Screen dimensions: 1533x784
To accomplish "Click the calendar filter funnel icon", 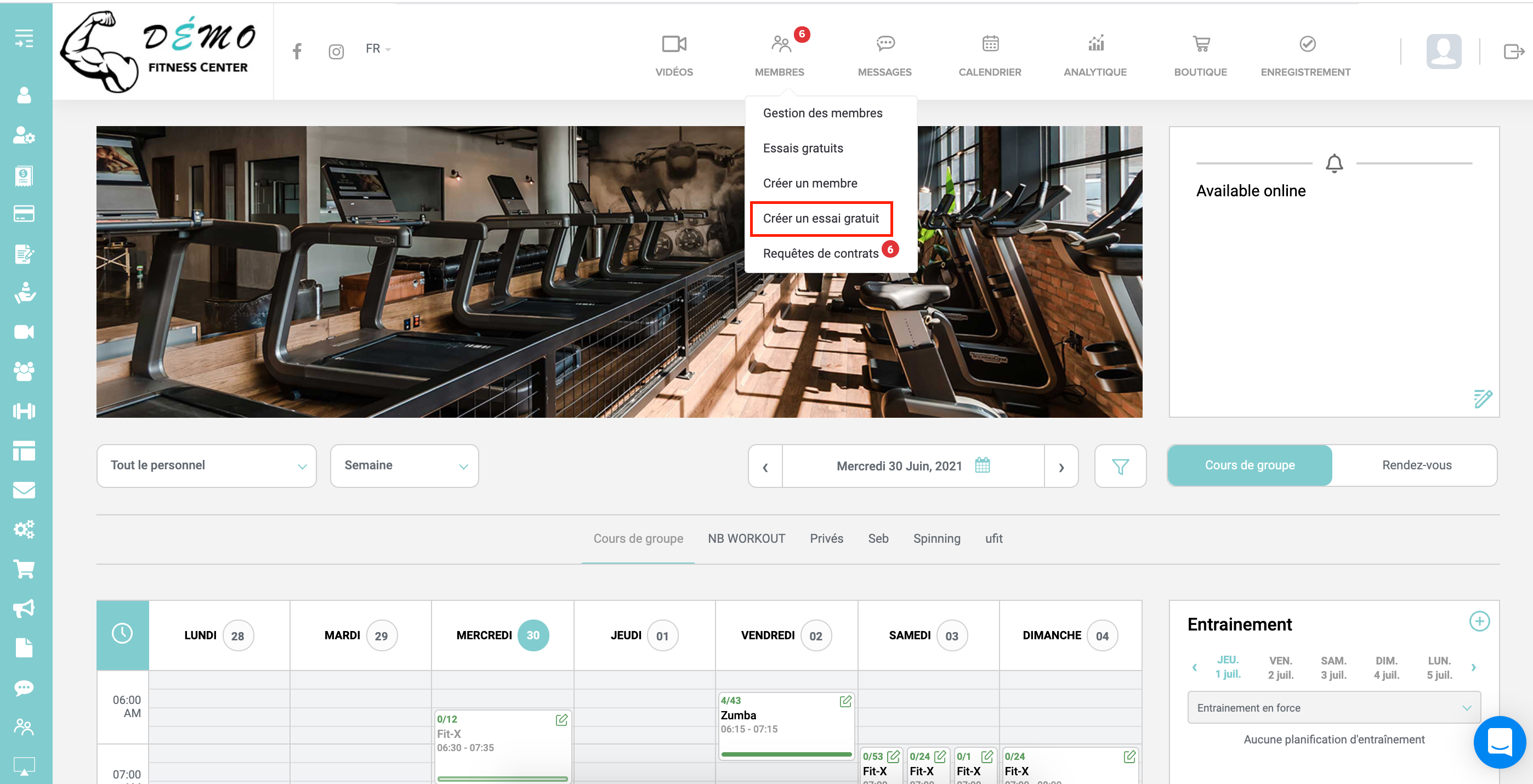I will tap(1120, 466).
